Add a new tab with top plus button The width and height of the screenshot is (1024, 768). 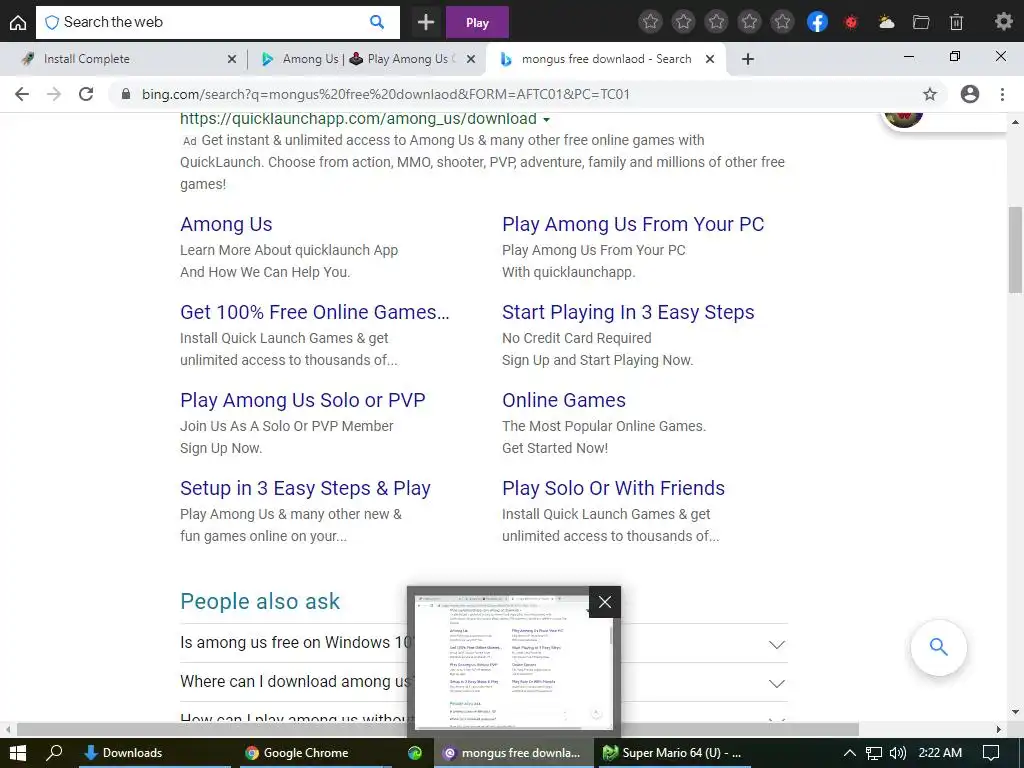pos(426,22)
